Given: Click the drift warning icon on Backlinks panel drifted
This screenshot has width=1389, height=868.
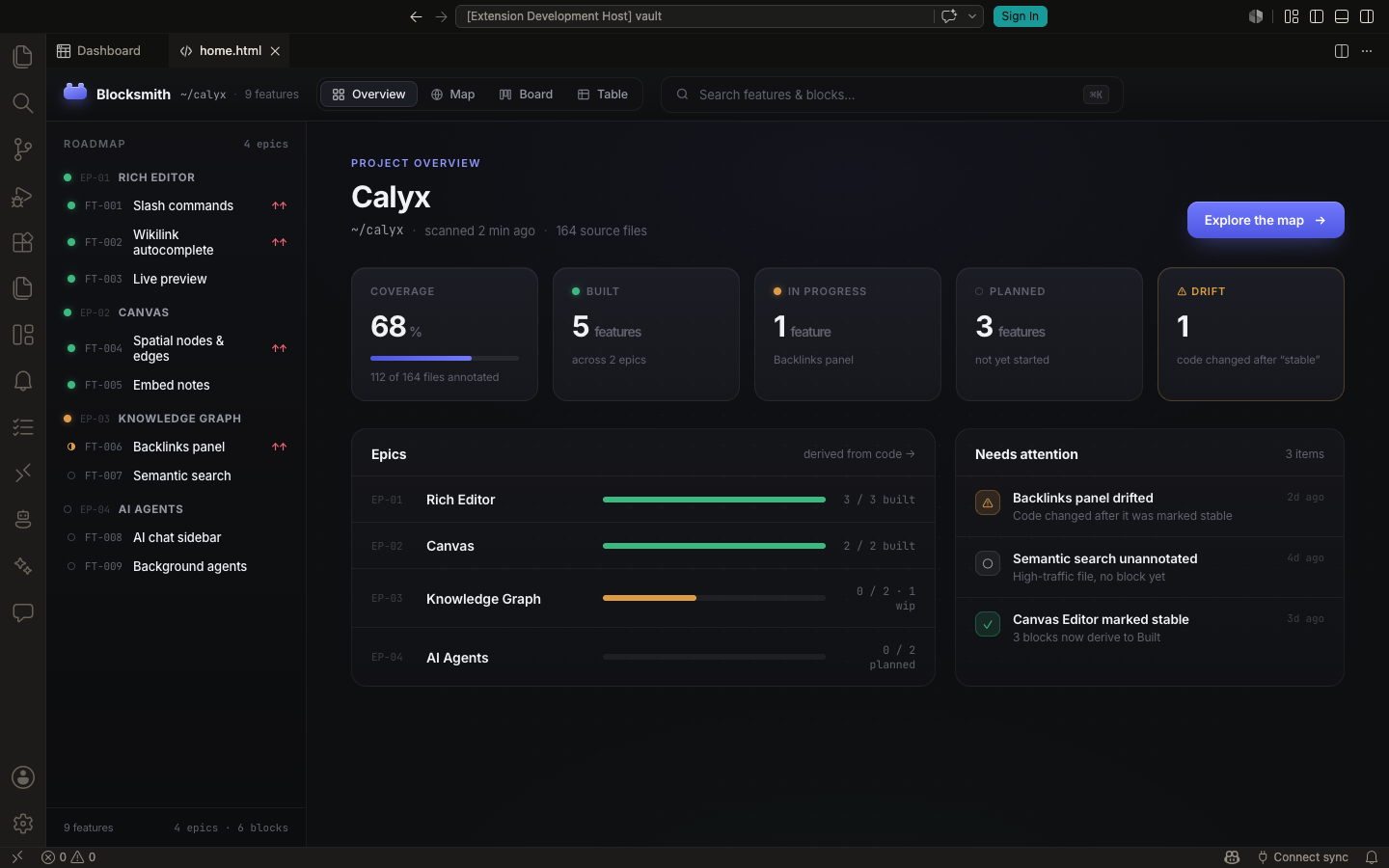Looking at the screenshot, I should click(x=988, y=502).
